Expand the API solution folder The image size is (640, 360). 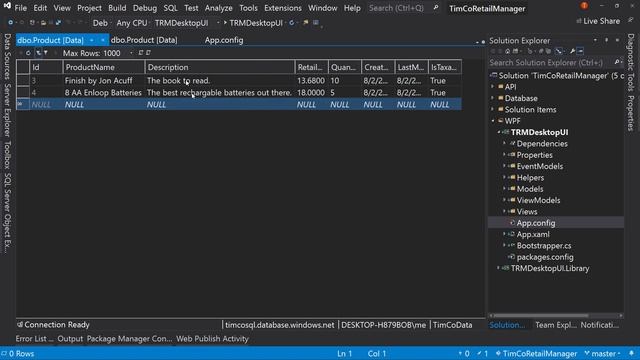point(493,87)
